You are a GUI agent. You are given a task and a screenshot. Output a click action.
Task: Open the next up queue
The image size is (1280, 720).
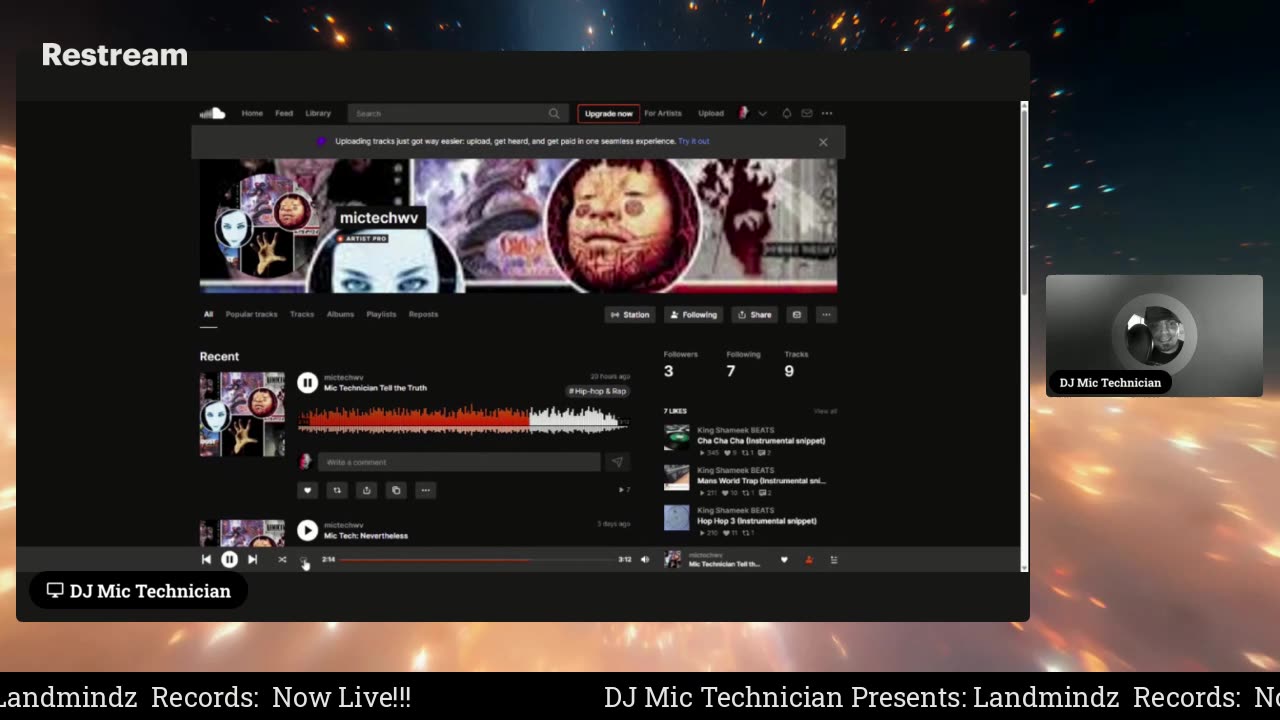(834, 560)
